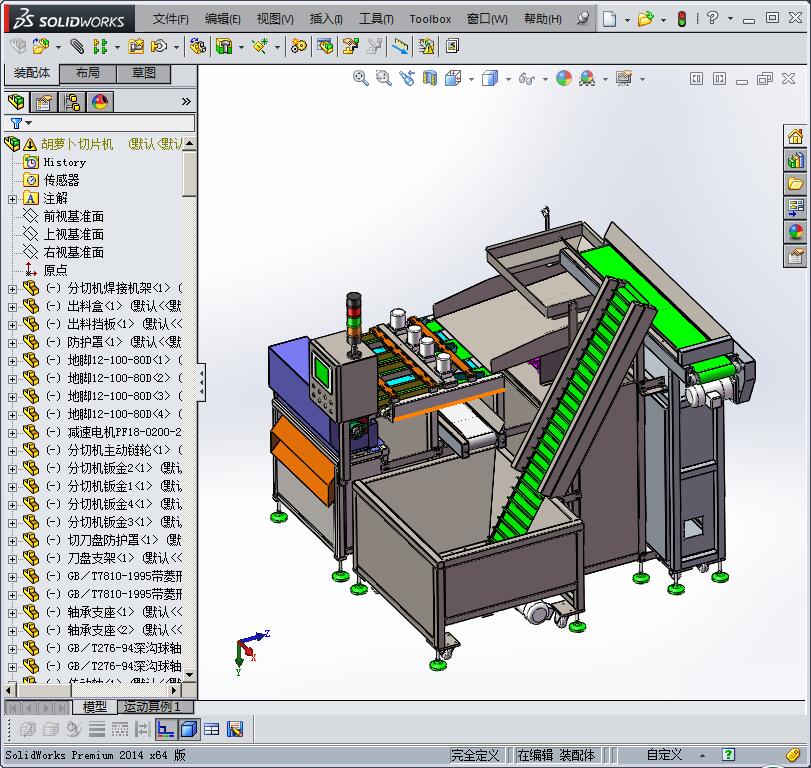The width and height of the screenshot is (811, 768).
Task: Click the Rebuild traffic light icon
Action: [x=682, y=18]
